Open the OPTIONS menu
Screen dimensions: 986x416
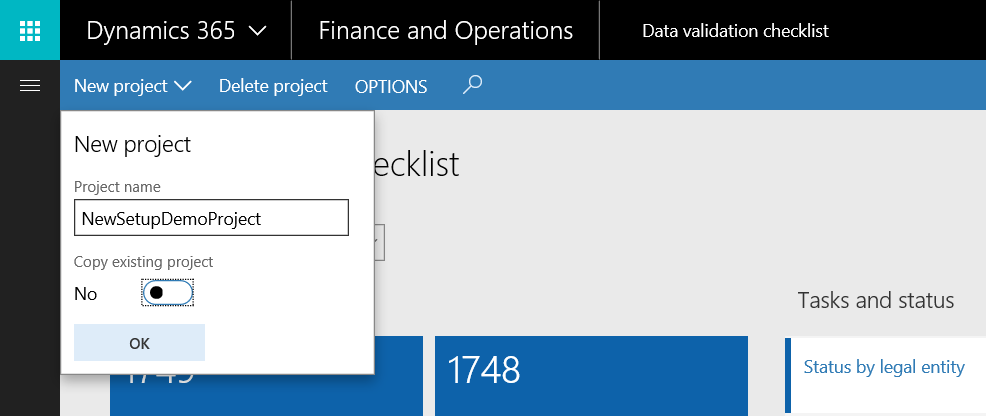(391, 87)
